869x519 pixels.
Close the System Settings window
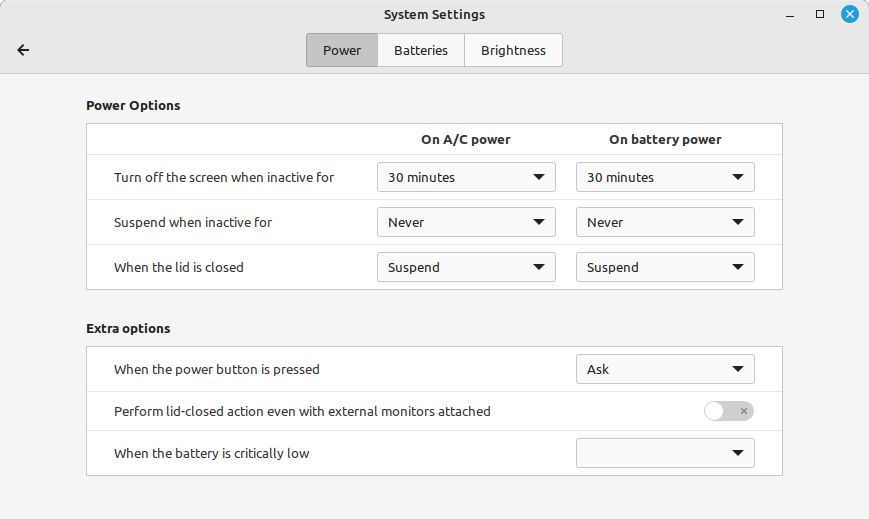tap(850, 14)
